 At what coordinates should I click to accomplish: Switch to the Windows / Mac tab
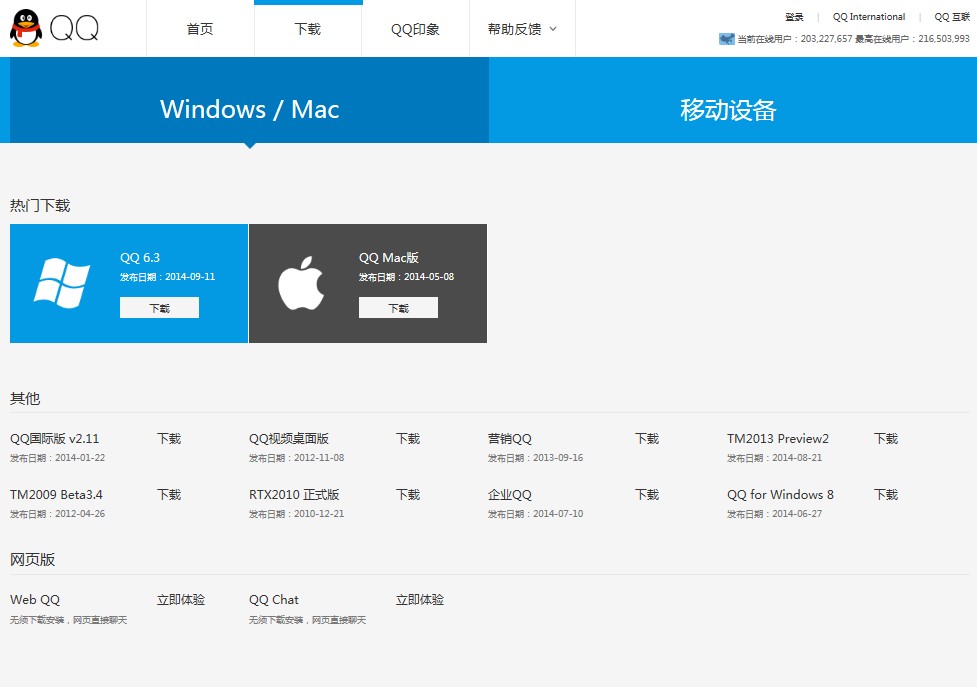click(x=249, y=100)
